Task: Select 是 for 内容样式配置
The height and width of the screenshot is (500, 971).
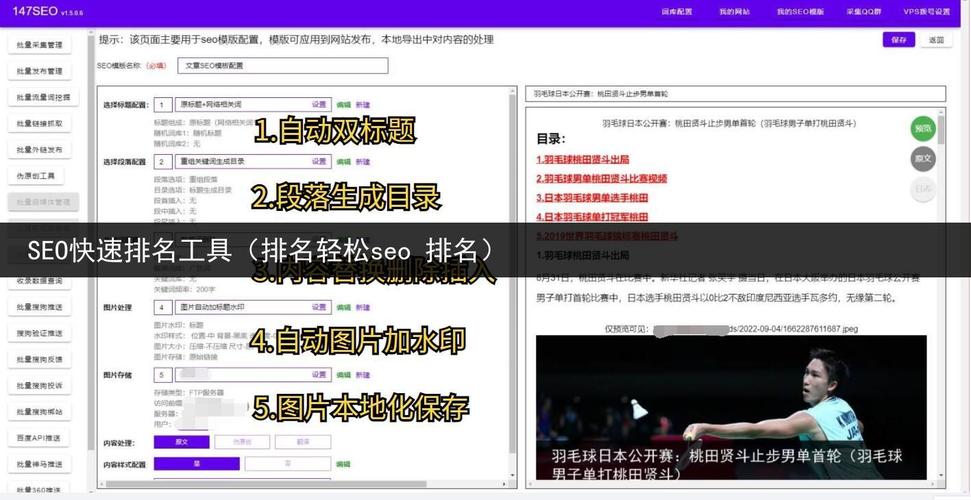Action: 196,464
